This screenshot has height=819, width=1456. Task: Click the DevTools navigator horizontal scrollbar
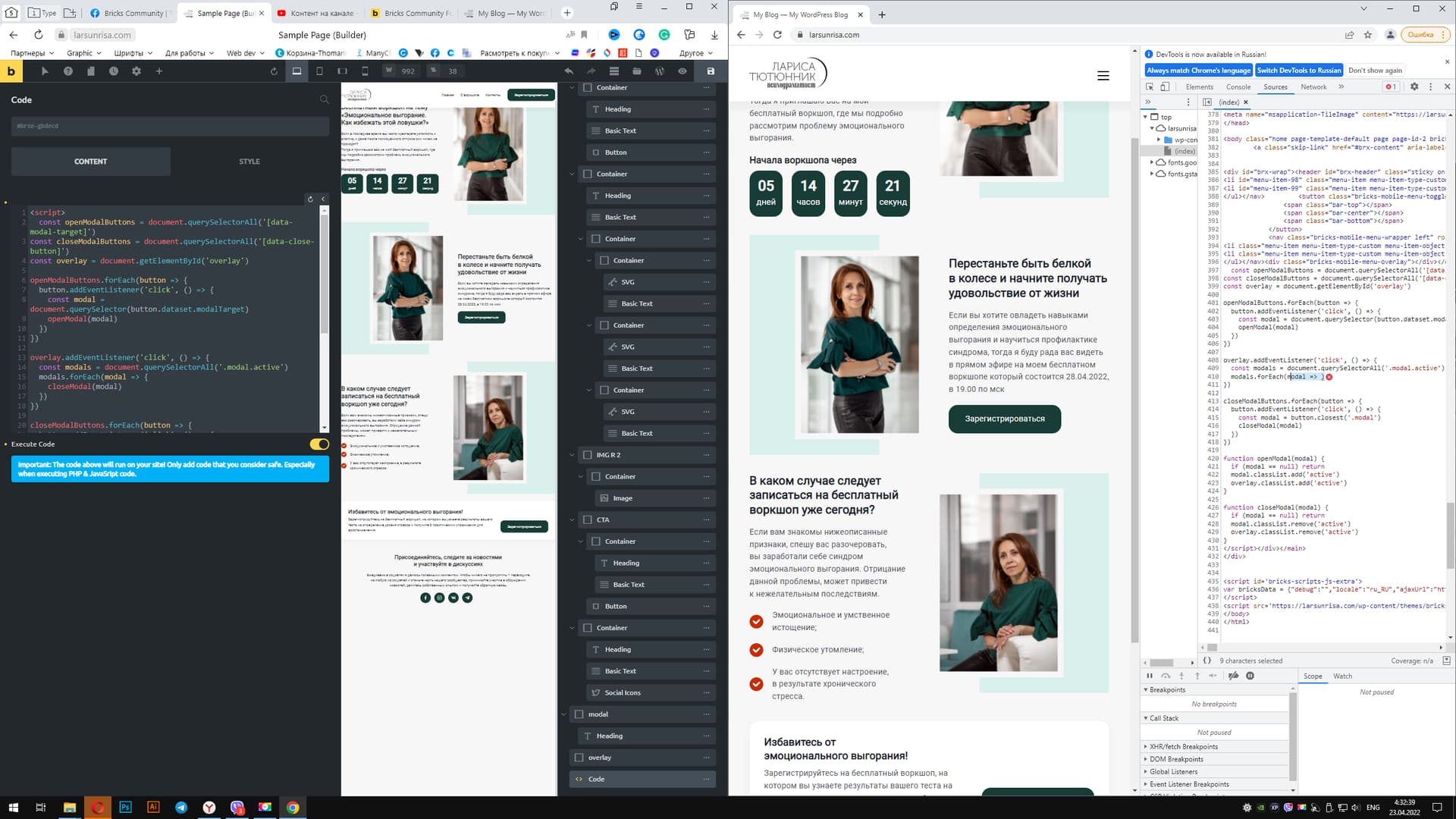(1161, 663)
